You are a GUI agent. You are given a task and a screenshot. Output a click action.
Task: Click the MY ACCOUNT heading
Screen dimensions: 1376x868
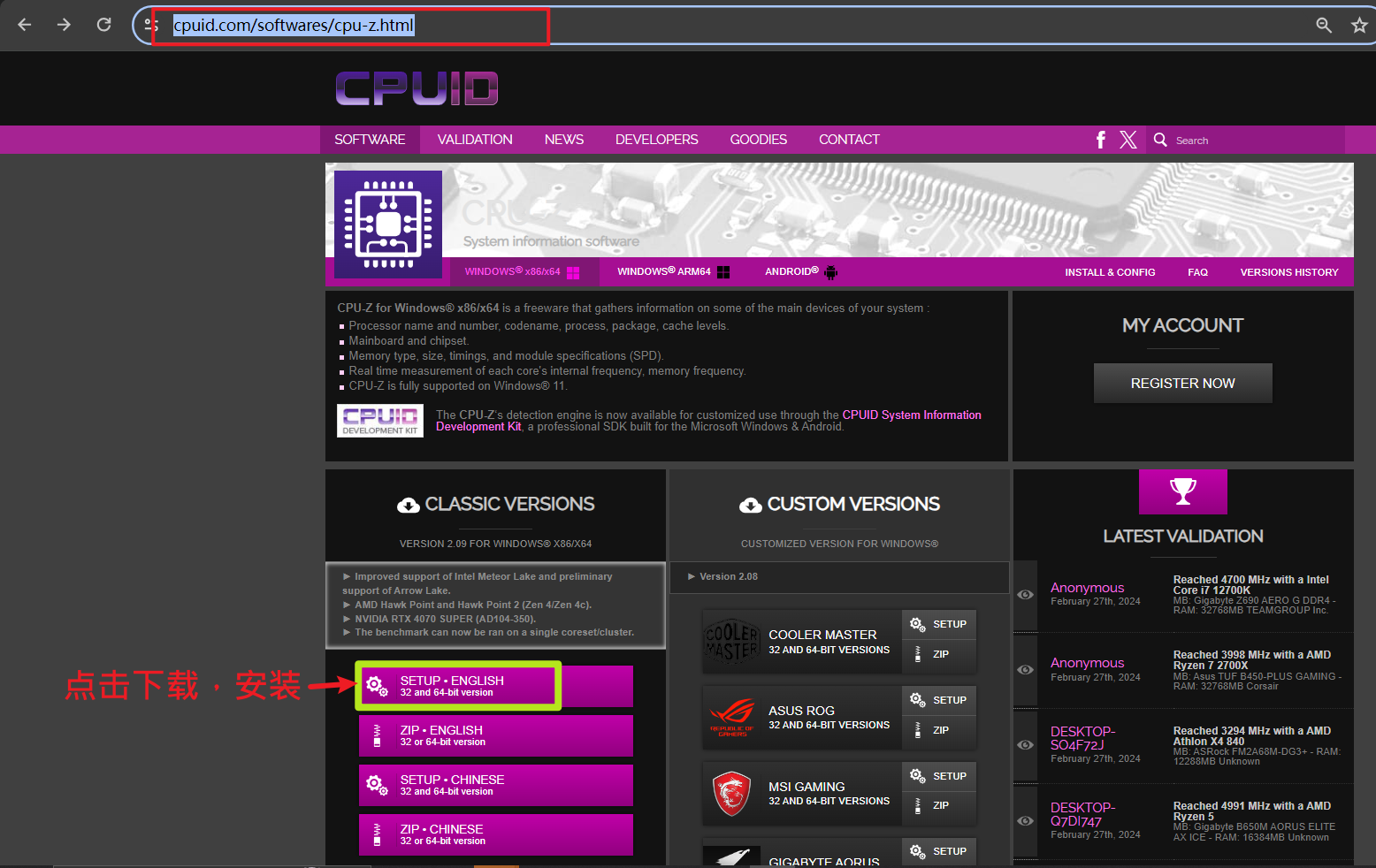pos(1182,325)
